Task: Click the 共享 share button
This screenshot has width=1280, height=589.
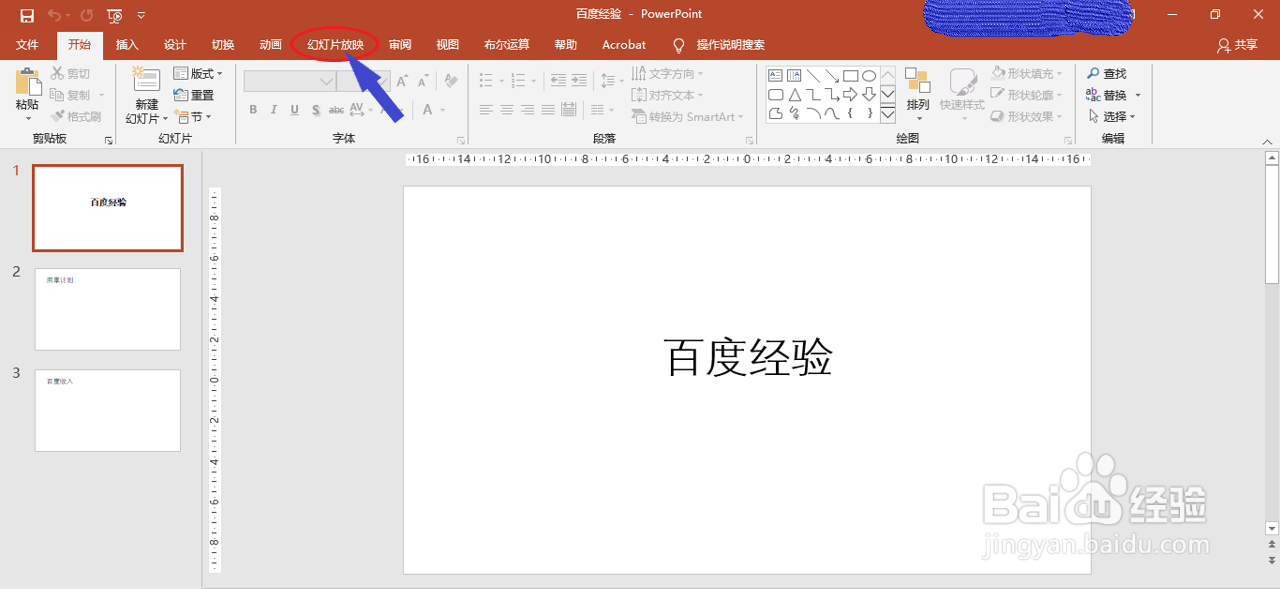Action: click(x=1238, y=45)
